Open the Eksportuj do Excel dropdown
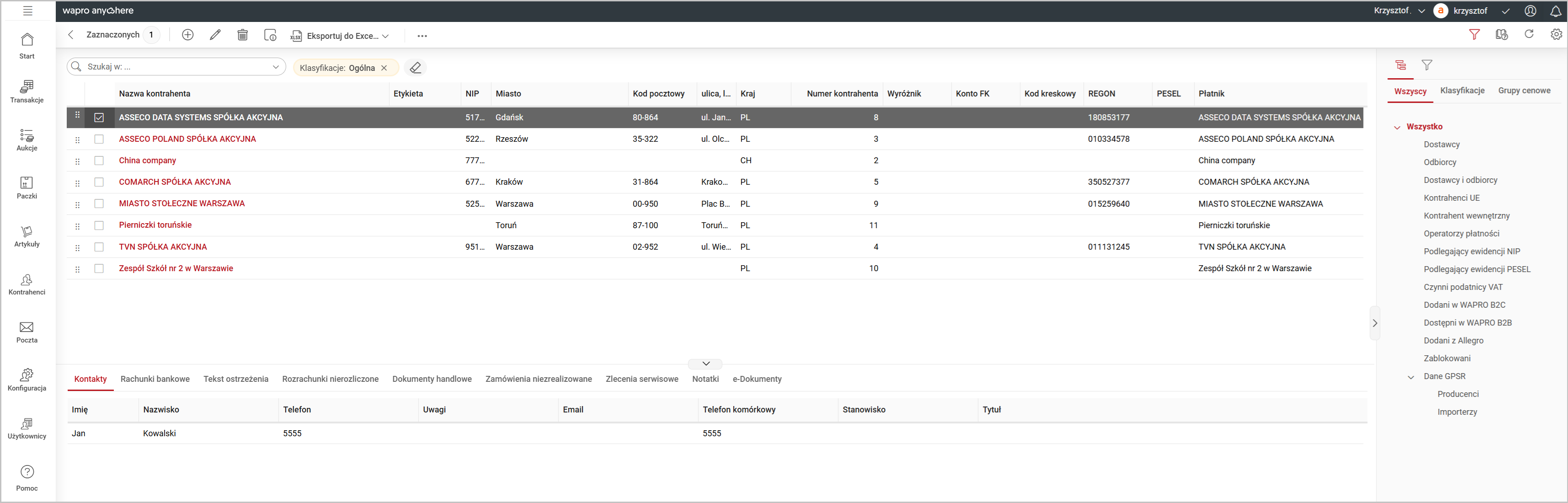This screenshot has height=503, width=1568. click(385, 36)
